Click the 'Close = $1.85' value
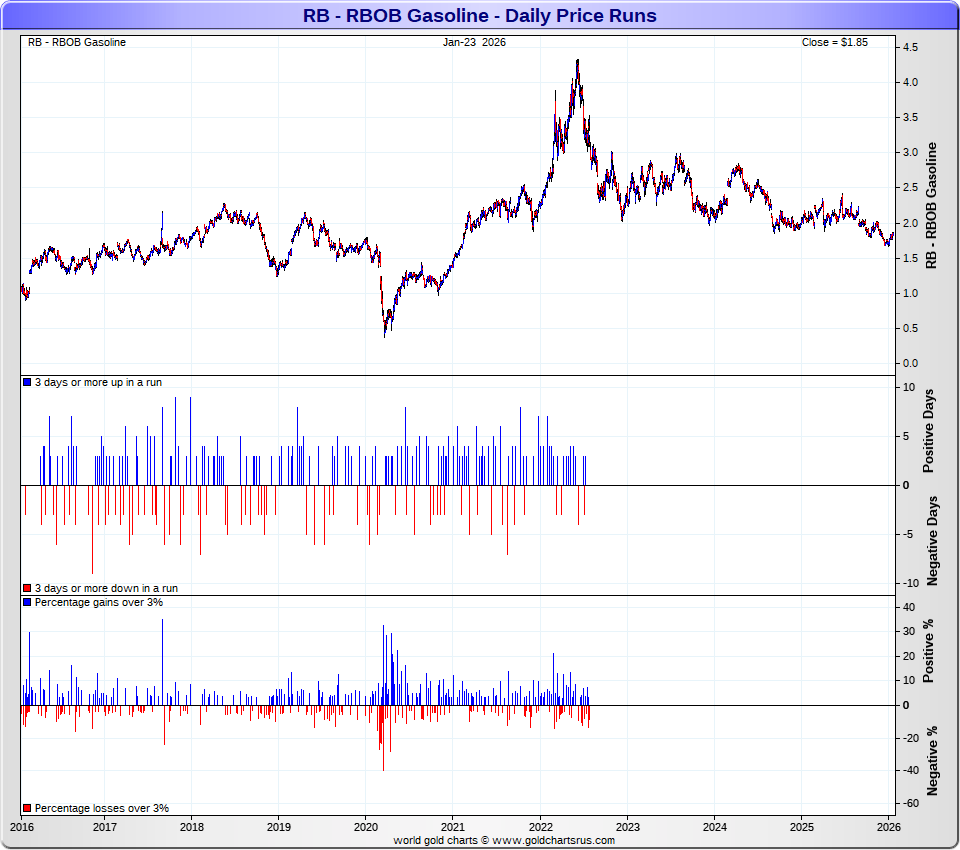The image size is (960, 850). click(x=834, y=42)
